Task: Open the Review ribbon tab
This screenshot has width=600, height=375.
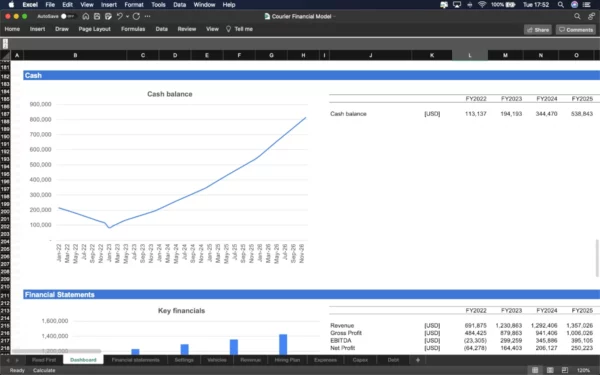Action: (x=187, y=29)
